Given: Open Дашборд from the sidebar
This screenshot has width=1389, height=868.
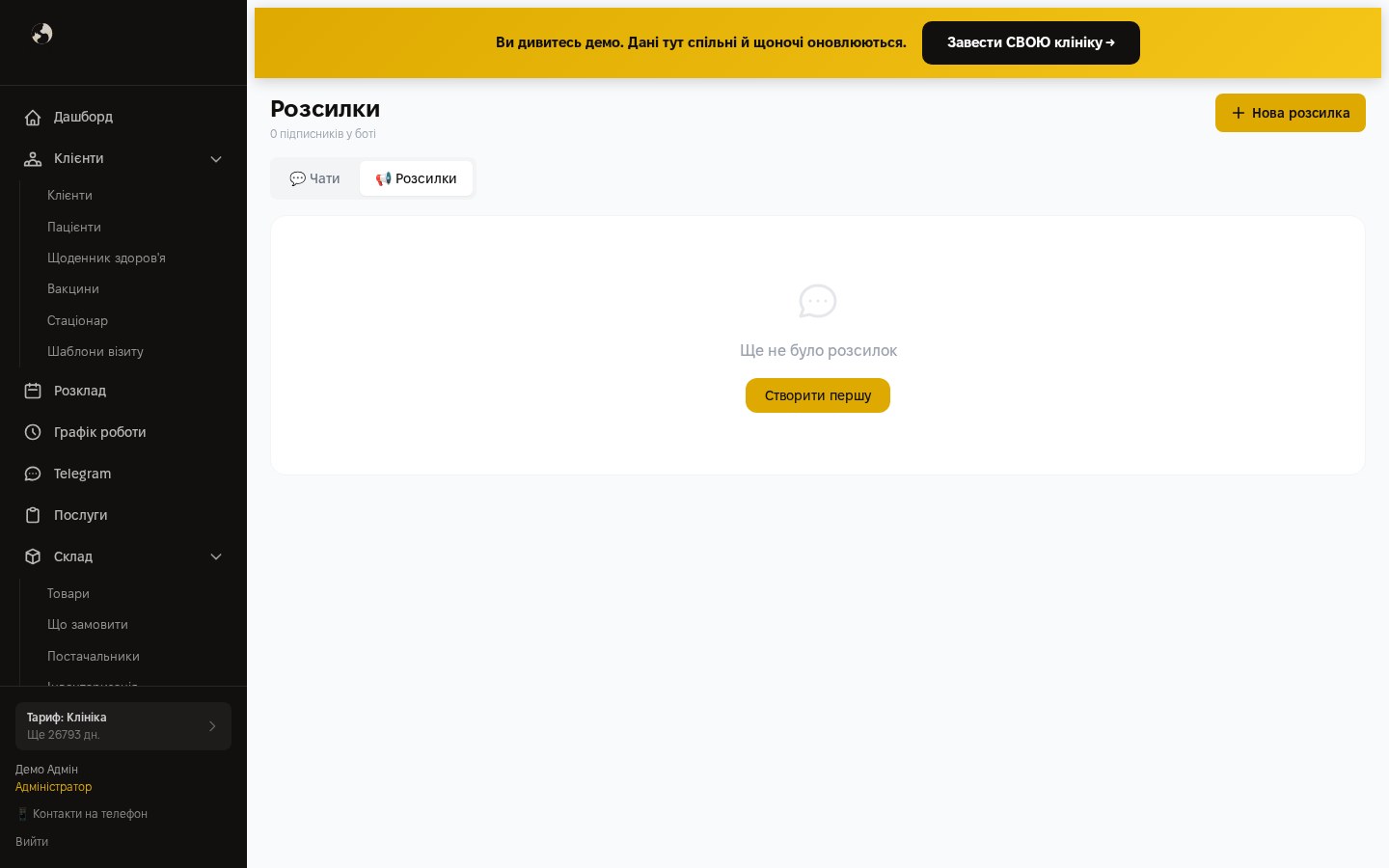Looking at the screenshot, I should click(x=123, y=117).
